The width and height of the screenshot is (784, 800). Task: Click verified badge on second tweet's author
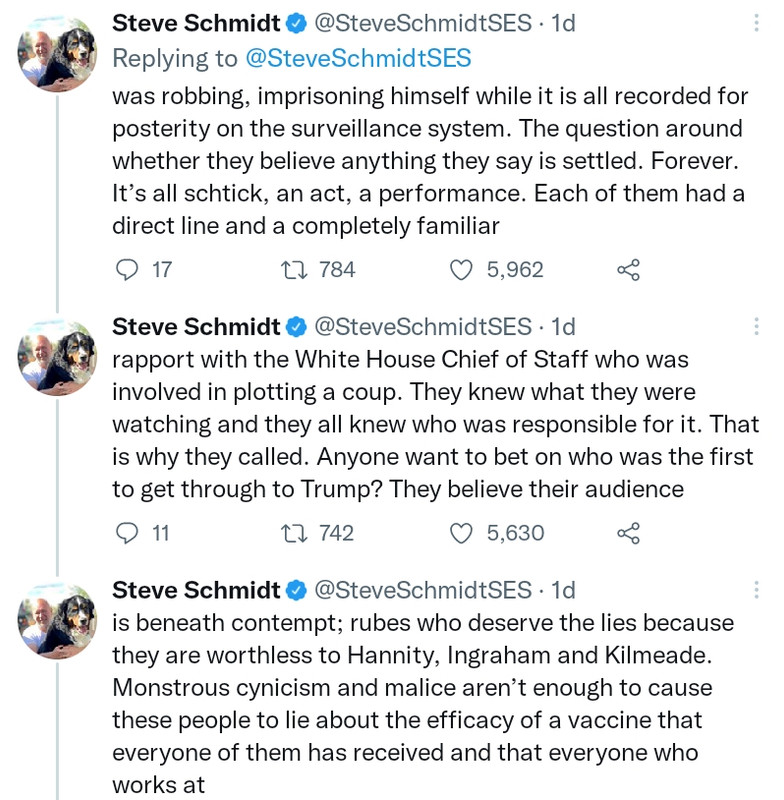[x=296, y=327]
